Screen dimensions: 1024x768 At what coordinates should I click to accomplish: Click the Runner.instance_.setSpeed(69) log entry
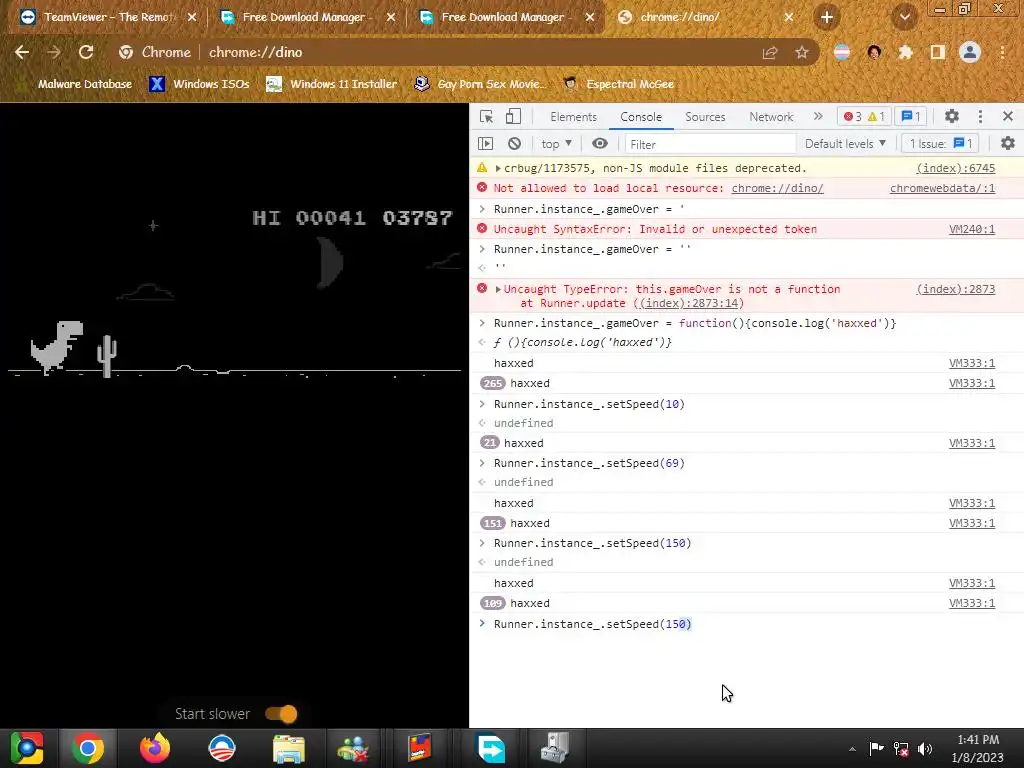click(589, 463)
